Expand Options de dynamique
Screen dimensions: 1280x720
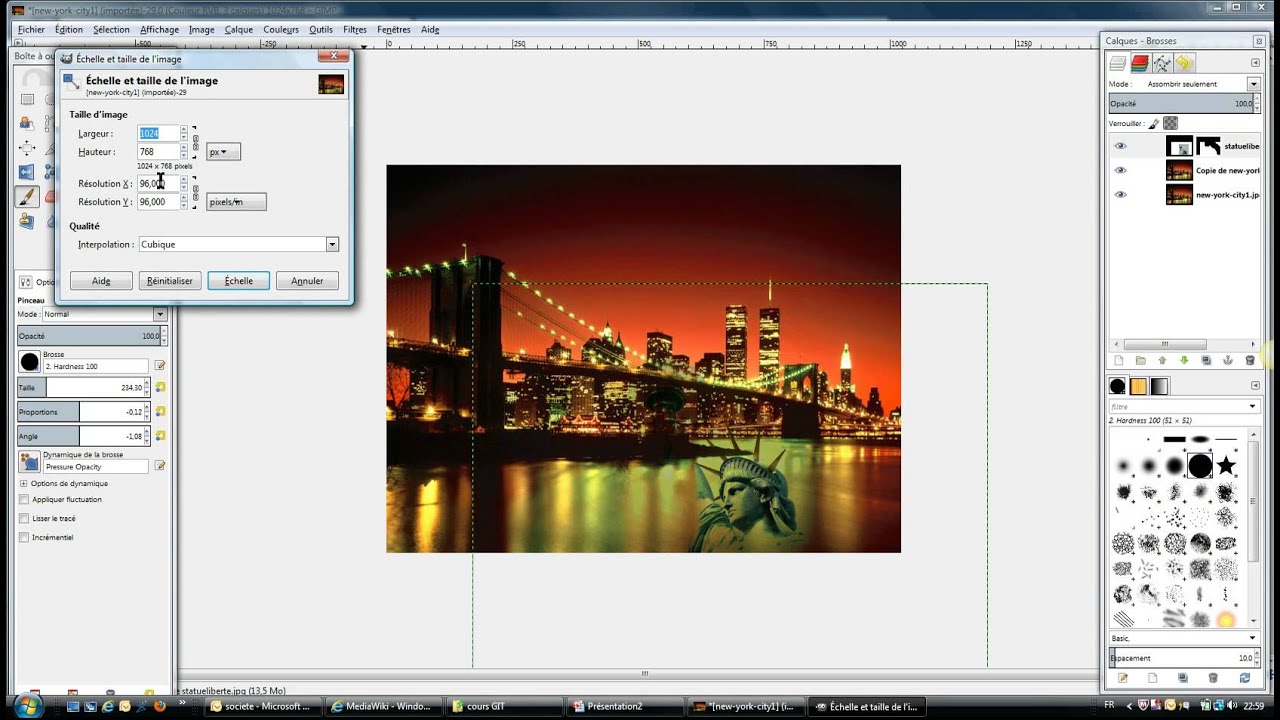click(x=23, y=483)
